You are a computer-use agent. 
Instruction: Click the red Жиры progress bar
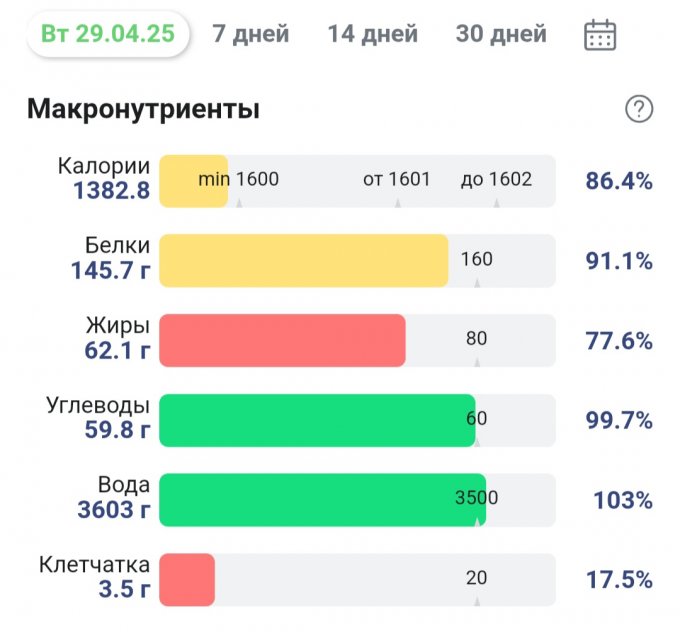(282, 340)
